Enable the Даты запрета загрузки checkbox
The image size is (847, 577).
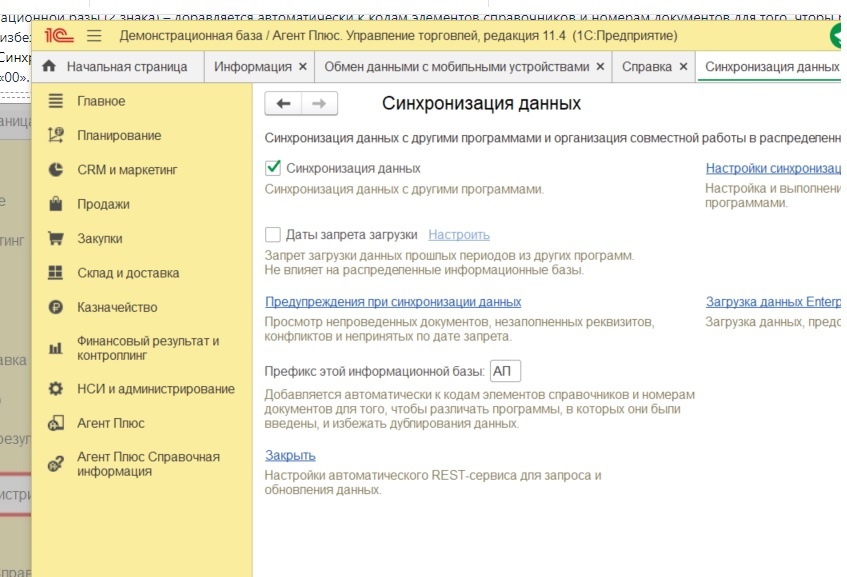click(x=273, y=234)
